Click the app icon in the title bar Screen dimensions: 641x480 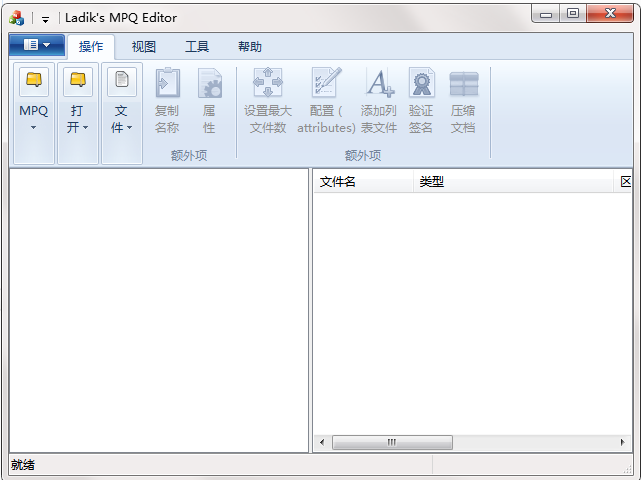click(16, 18)
